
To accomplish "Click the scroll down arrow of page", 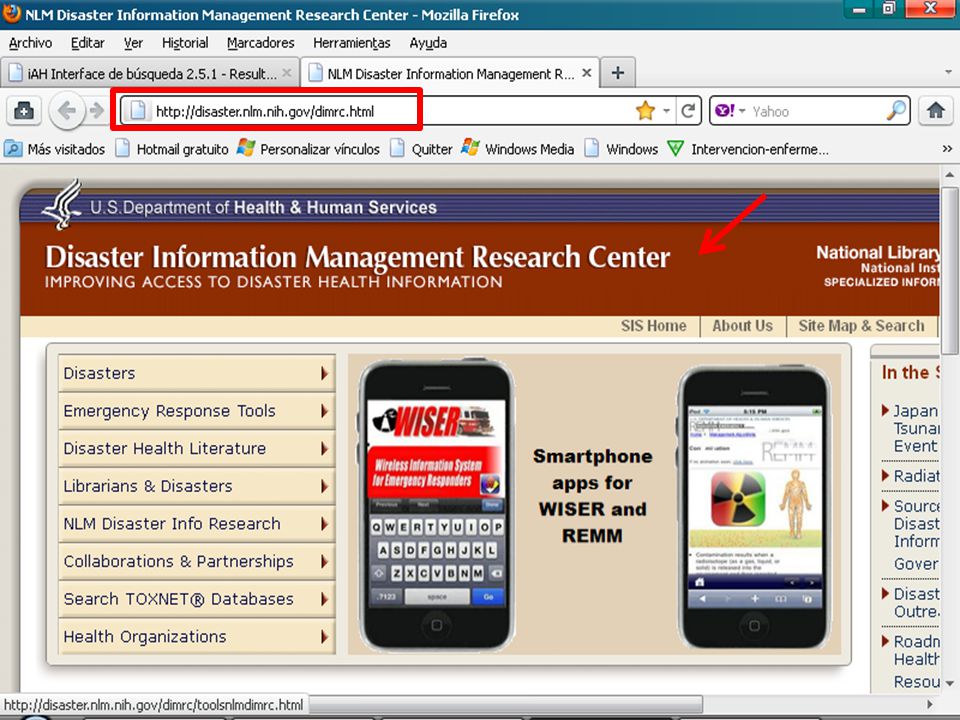I will point(950,683).
